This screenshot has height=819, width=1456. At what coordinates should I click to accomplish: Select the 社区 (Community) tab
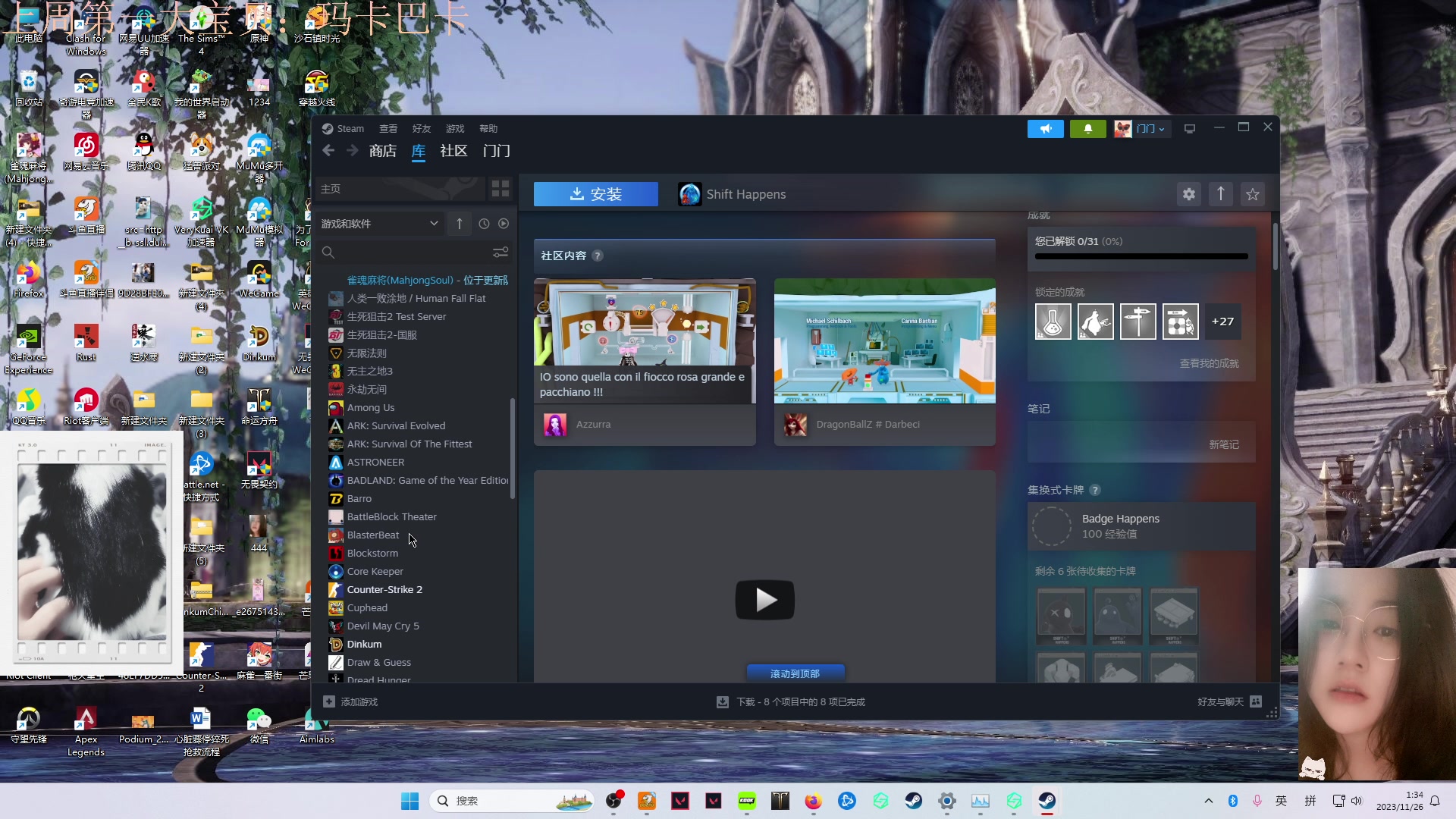(x=453, y=150)
